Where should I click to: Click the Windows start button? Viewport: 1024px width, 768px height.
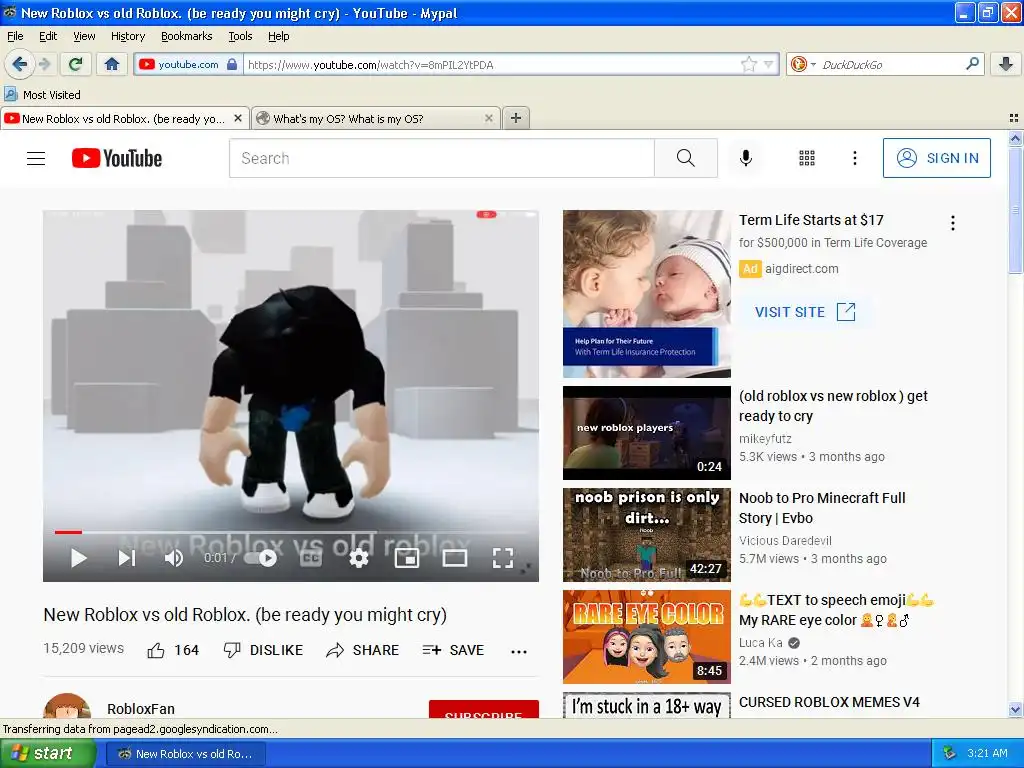pyautogui.click(x=48, y=754)
